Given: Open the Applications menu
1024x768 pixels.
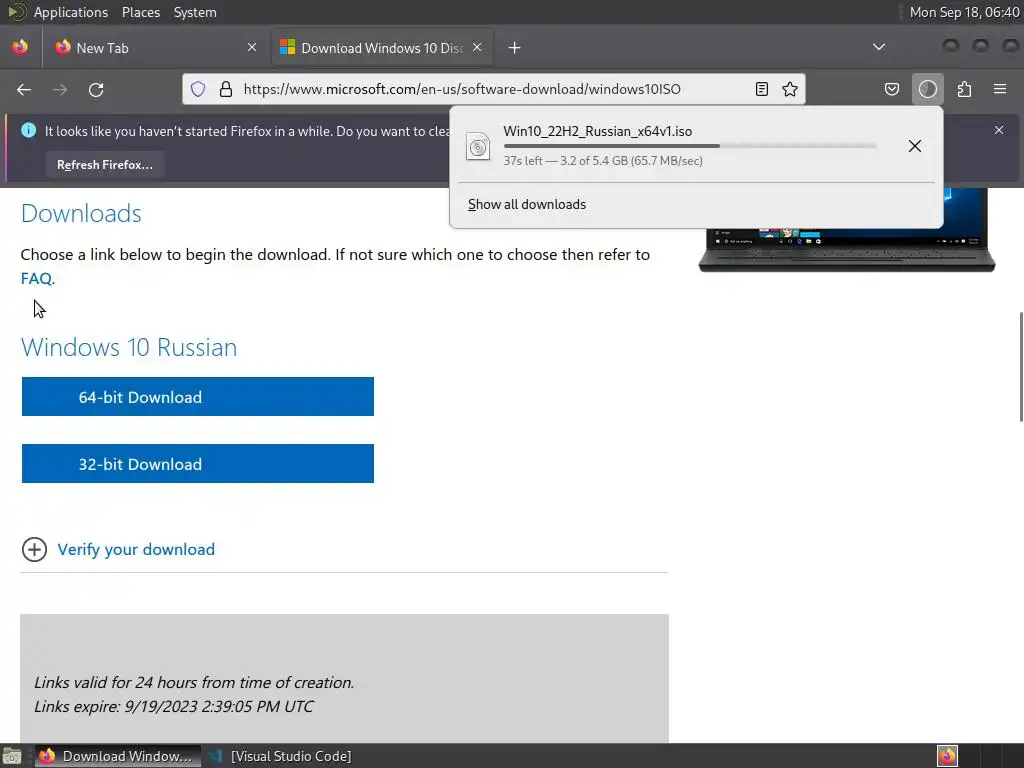Looking at the screenshot, I should (x=71, y=12).
